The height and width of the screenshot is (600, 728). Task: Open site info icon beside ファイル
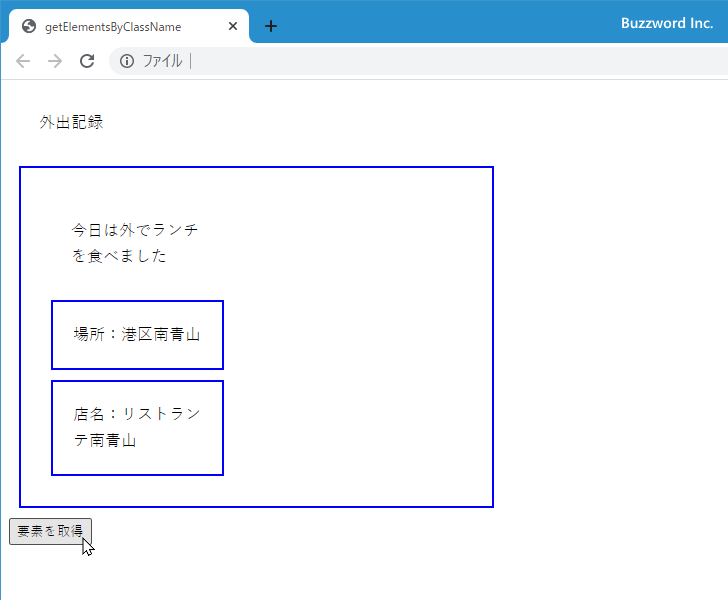tap(127, 61)
